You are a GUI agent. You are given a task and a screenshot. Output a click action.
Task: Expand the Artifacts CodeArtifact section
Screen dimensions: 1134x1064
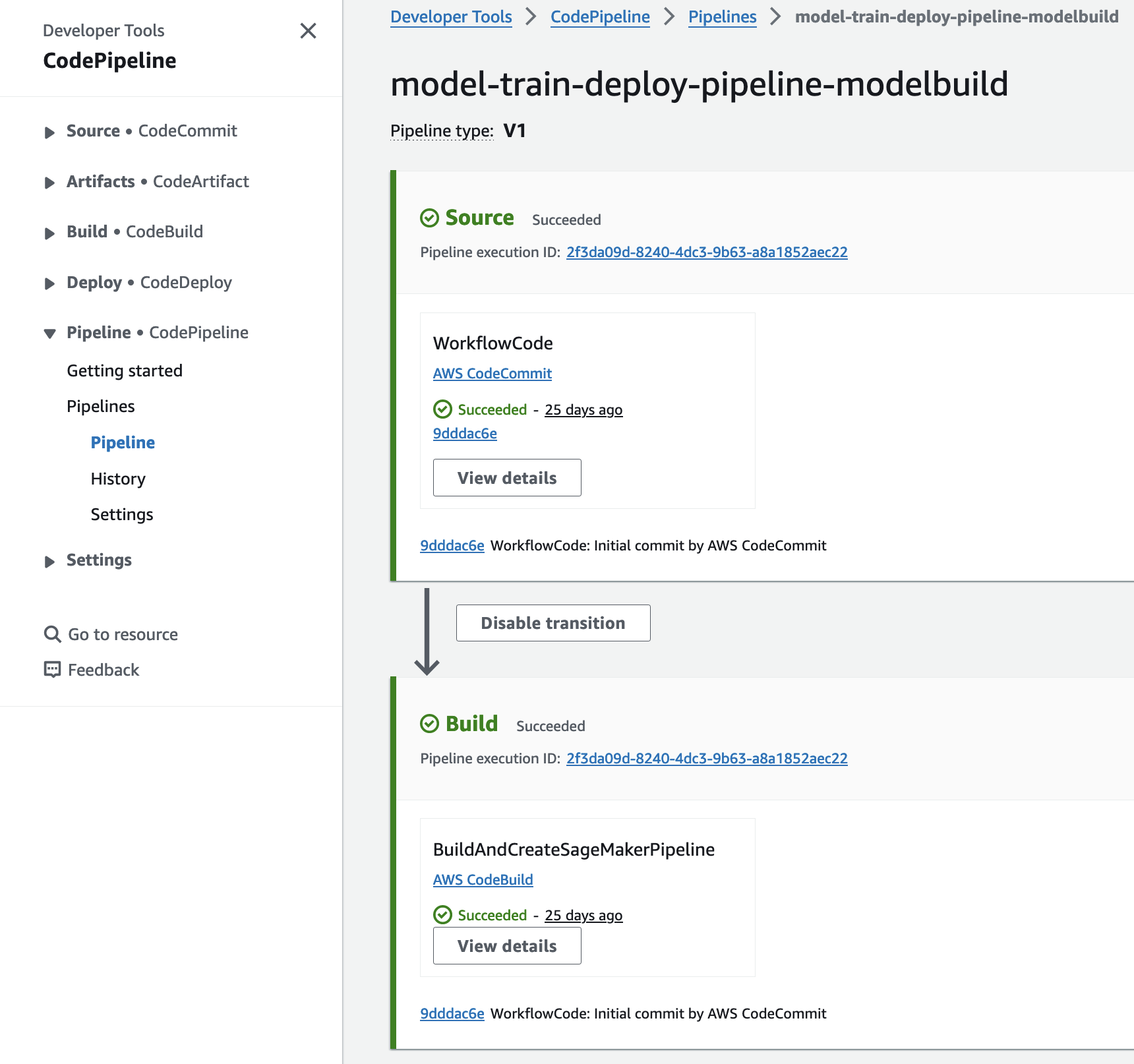(49, 183)
